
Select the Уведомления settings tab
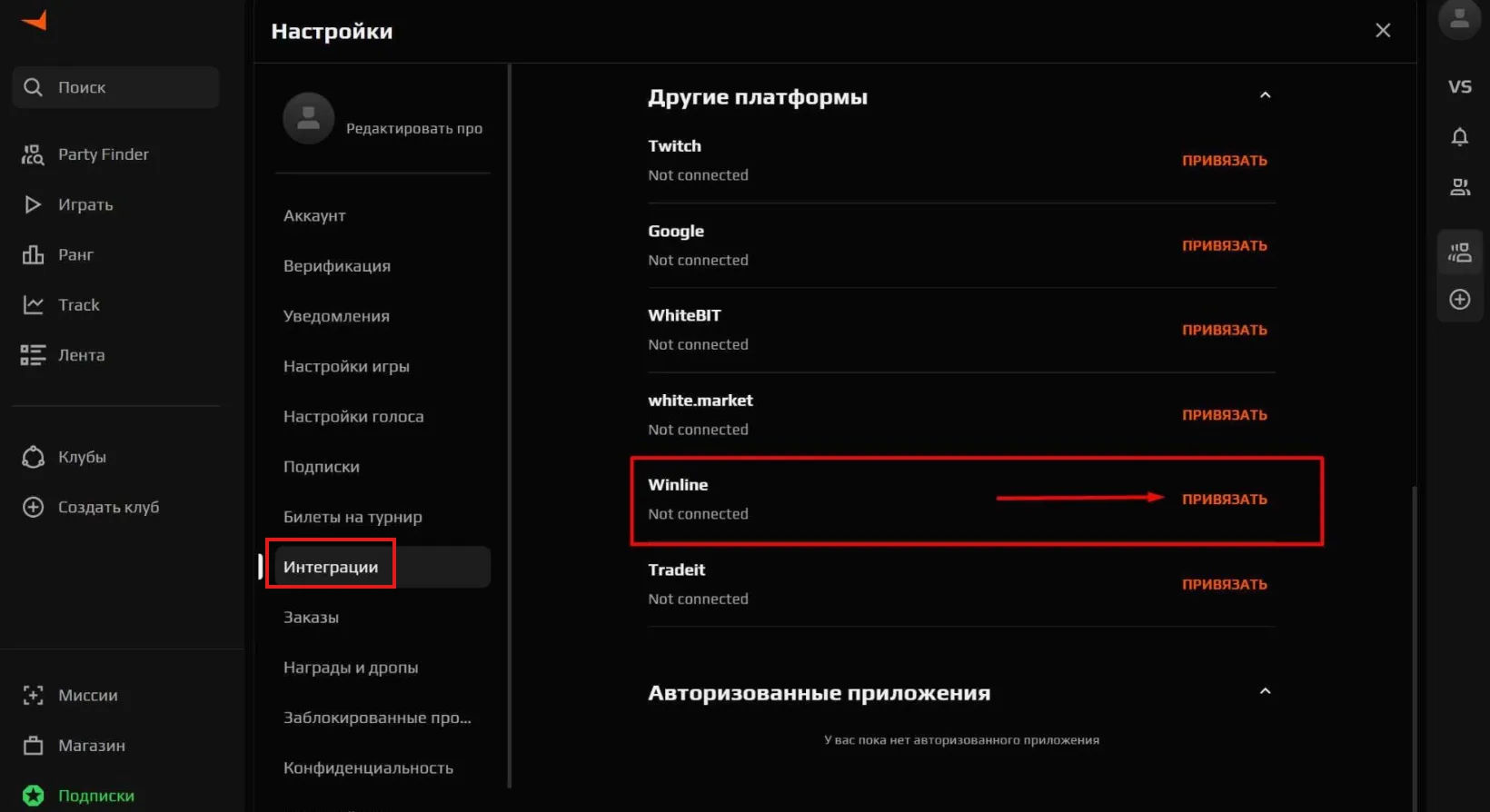click(x=336, y=316)
